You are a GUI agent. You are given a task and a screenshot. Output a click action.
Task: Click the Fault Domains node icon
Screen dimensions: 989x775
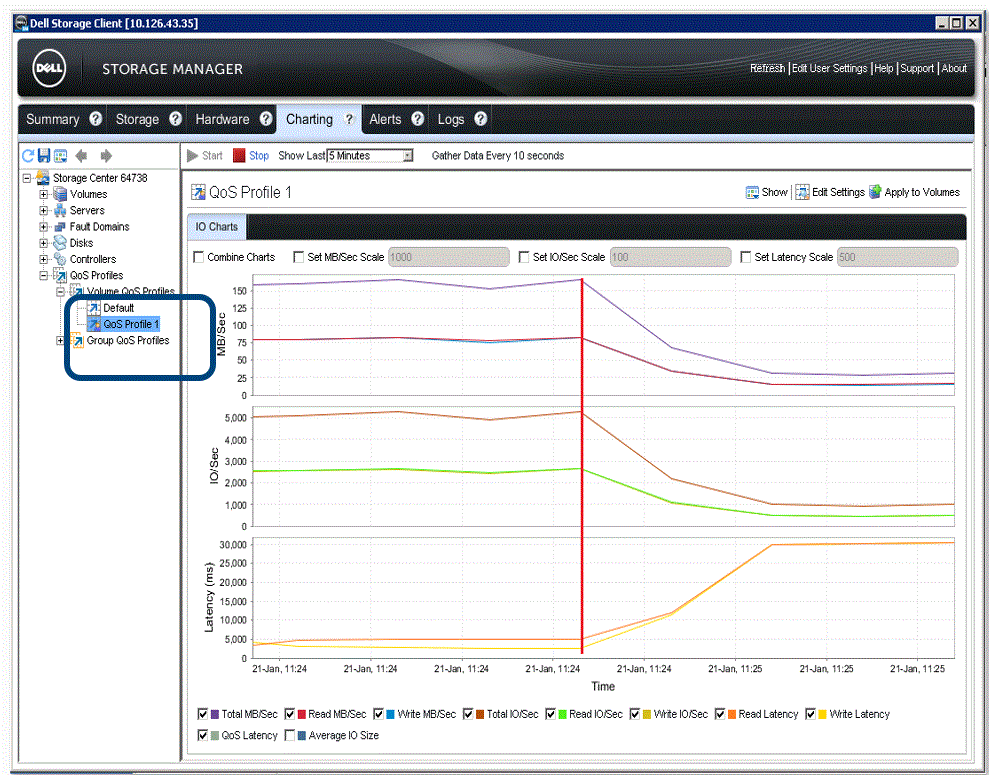point(60,226)
